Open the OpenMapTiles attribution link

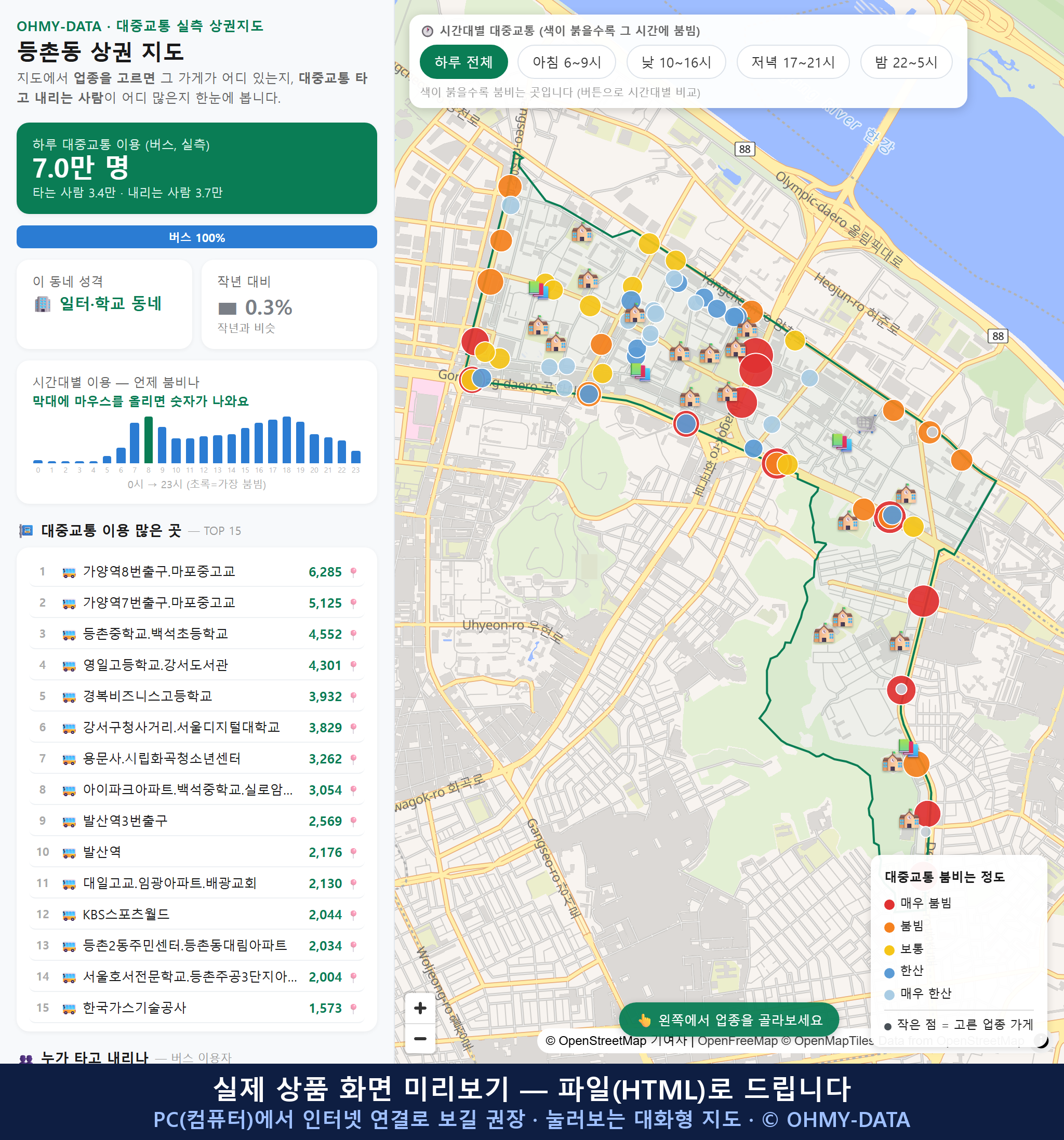coord(827,1041)
